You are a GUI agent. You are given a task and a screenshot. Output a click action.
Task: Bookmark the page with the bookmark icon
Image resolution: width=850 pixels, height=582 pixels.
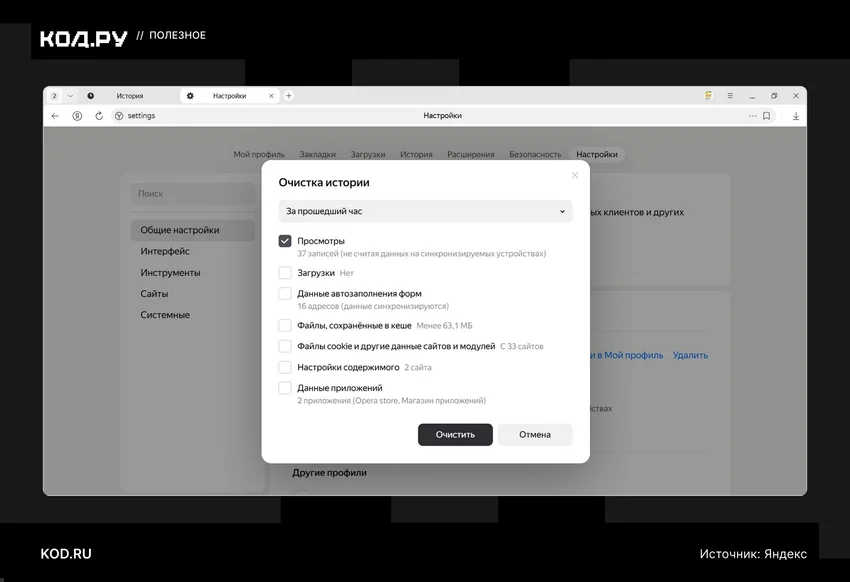(767, 116)
